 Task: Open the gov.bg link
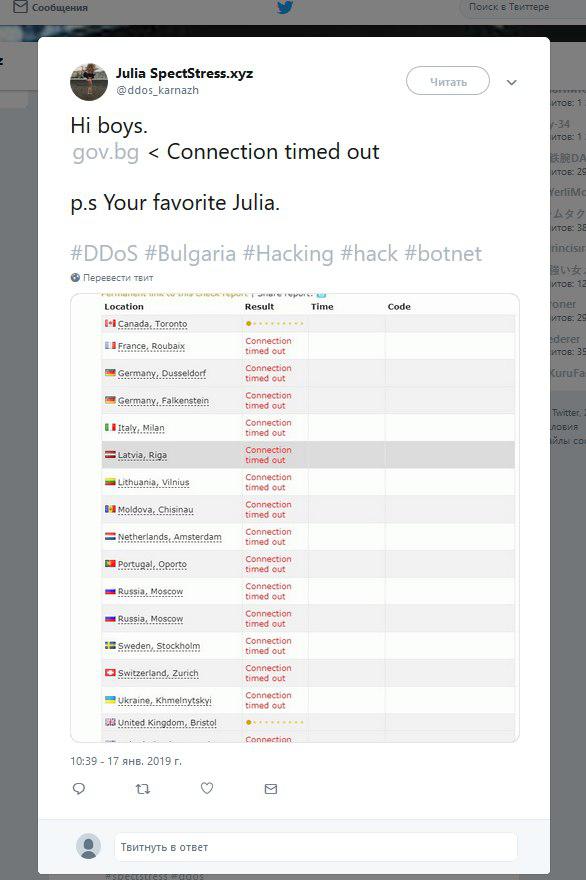[x=106, y=152]
